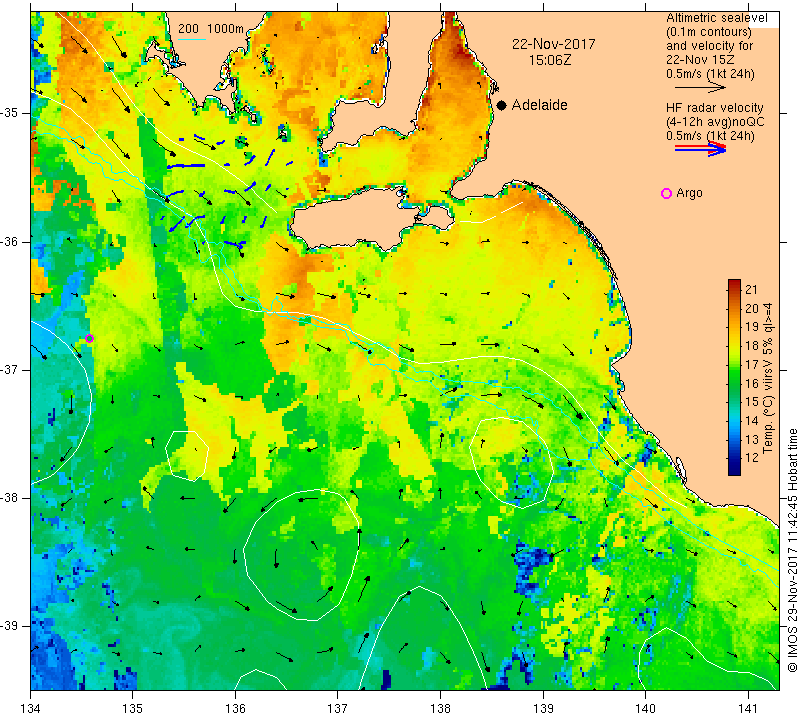Click the '(4-12h avg)noQC' legend text
This screenshot has height=720, width=800.
[715, 122]
